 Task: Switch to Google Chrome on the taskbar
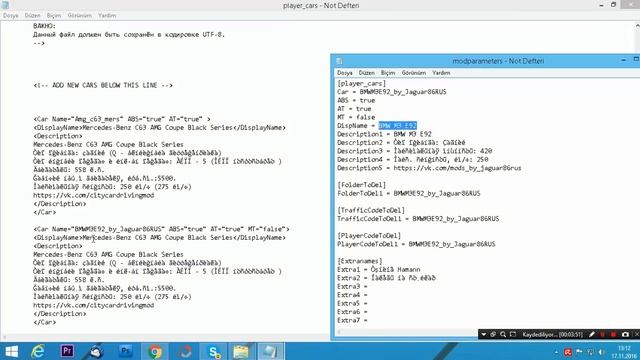155,351
